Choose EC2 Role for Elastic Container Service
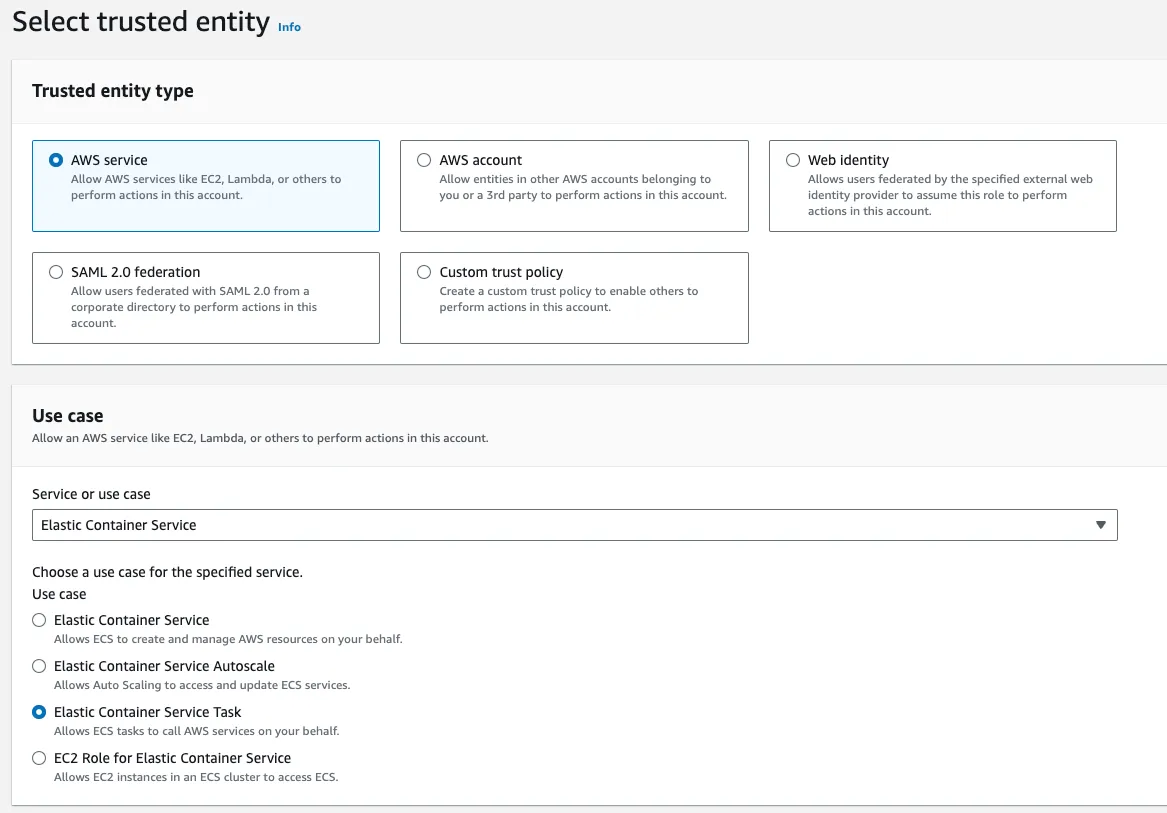This screenshot has height=813, width=1167. (39, 758)
